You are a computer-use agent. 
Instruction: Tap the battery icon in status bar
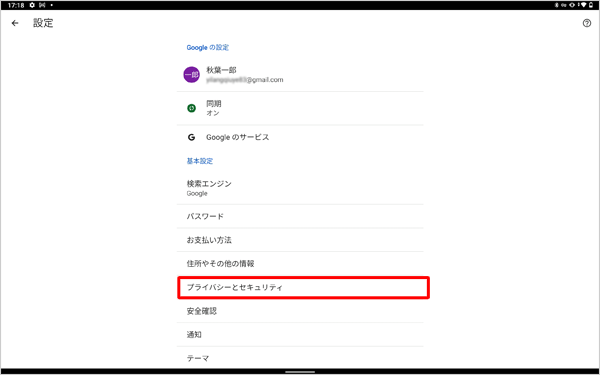pos(591,5)
